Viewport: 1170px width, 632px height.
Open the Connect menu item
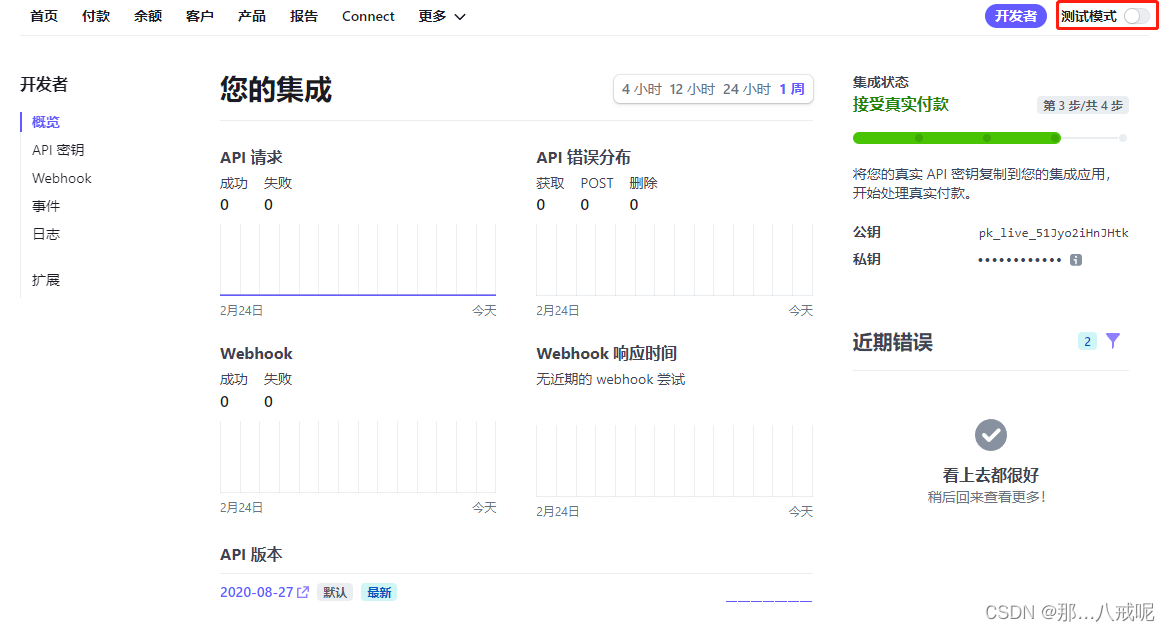click(x=367, y=16)
